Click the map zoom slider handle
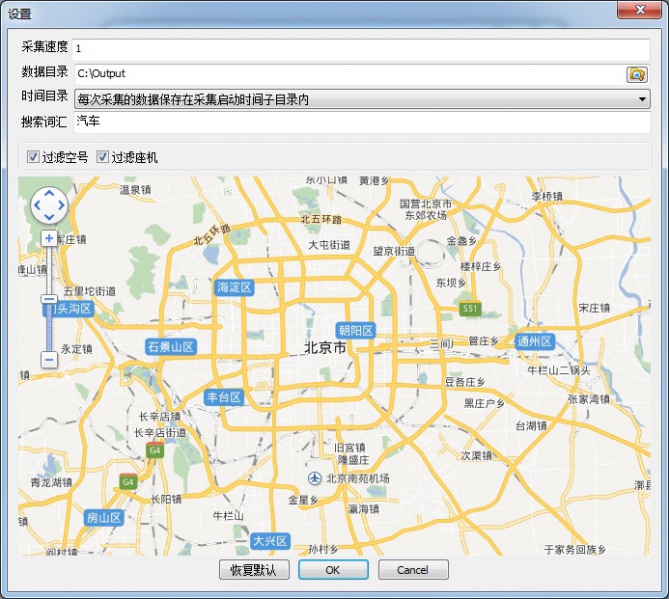Viewport: 669px width, 599px height. click(49, 299)
